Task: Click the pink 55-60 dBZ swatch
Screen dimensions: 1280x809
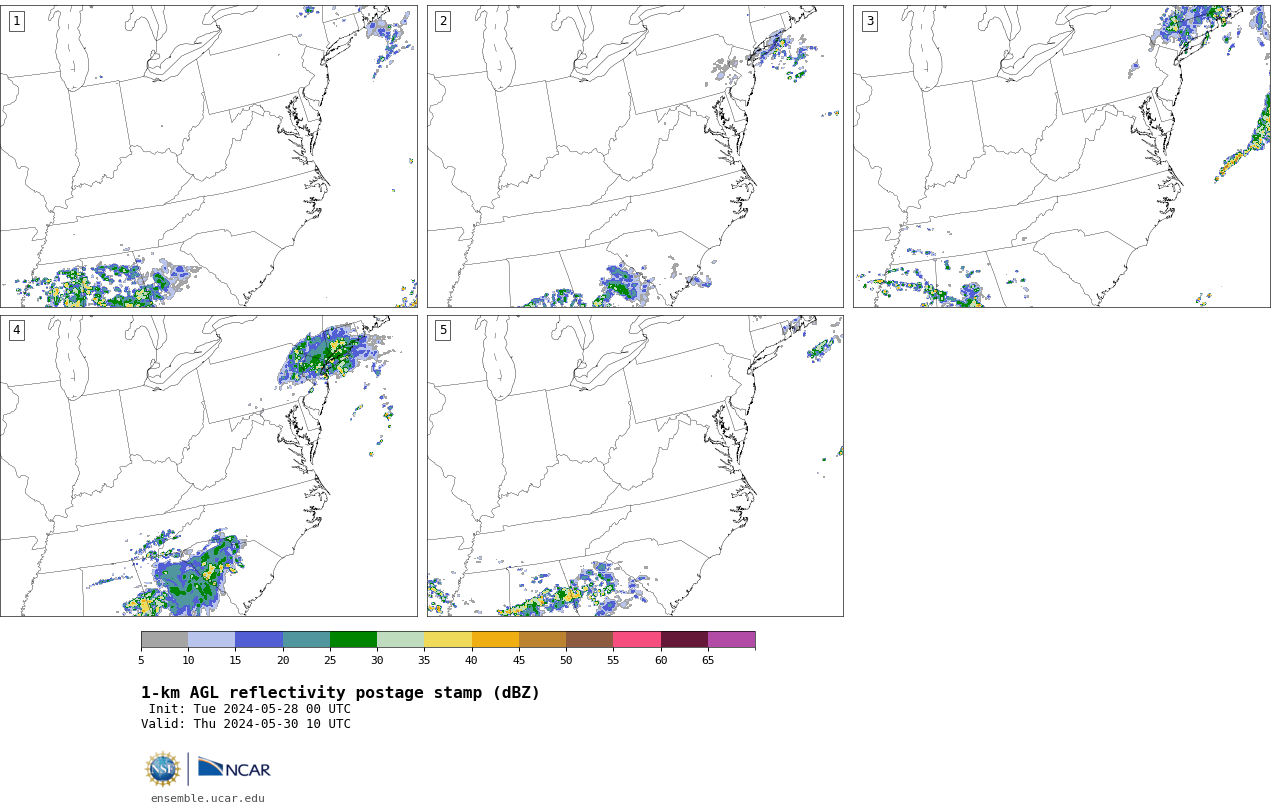Action: (x=637, y=640)
